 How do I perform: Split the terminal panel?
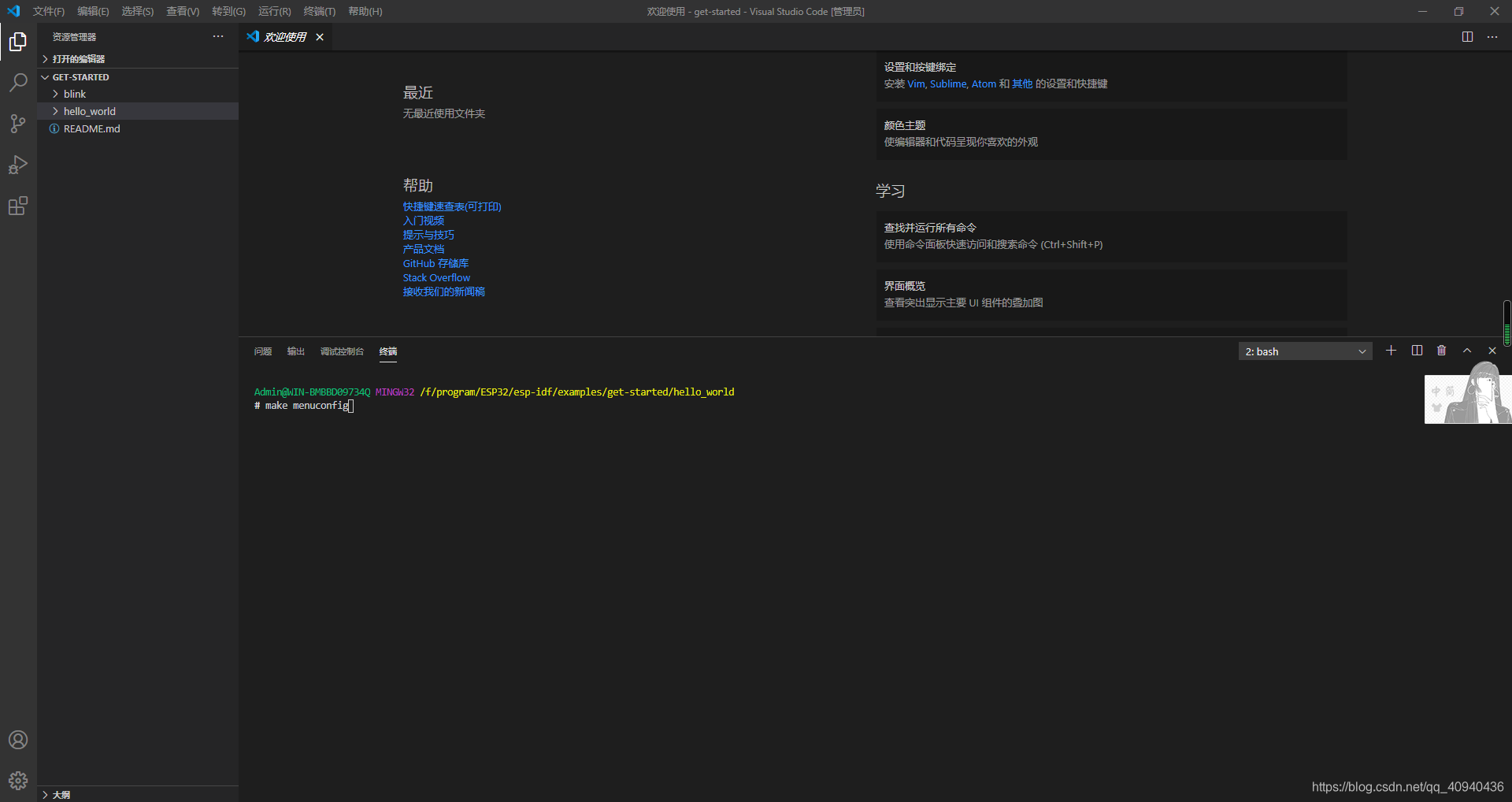1417,351
